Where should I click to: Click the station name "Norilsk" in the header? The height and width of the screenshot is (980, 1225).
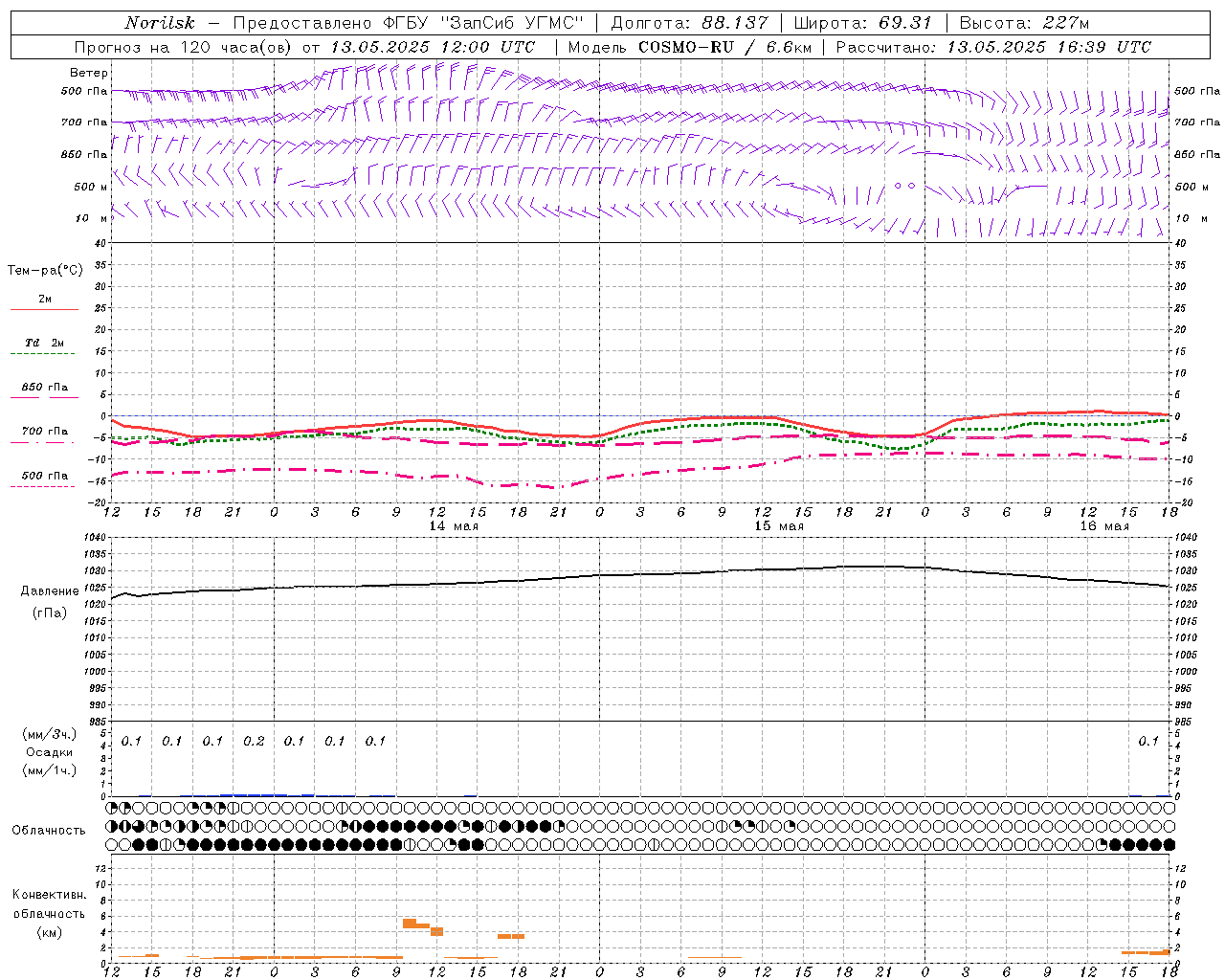[x=160, y=23]
